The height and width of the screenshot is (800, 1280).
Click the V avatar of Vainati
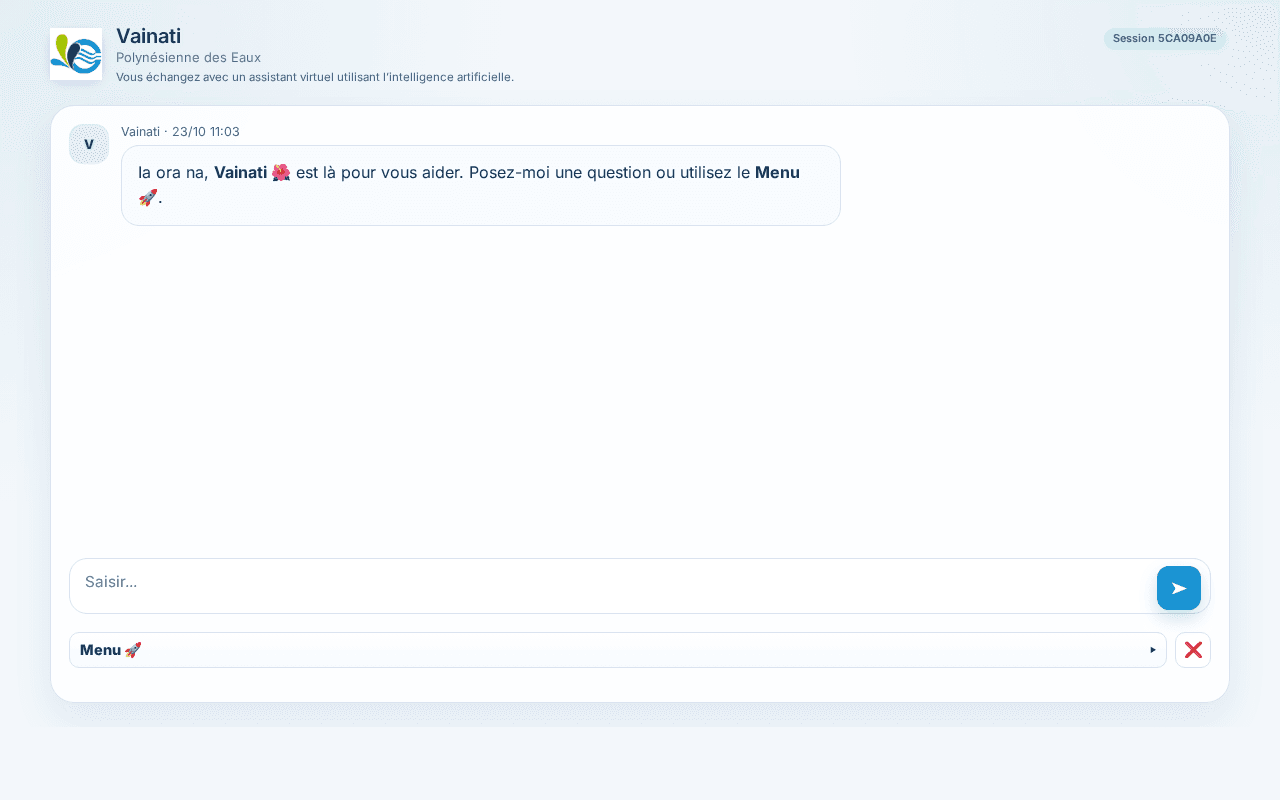pos(89,144)
